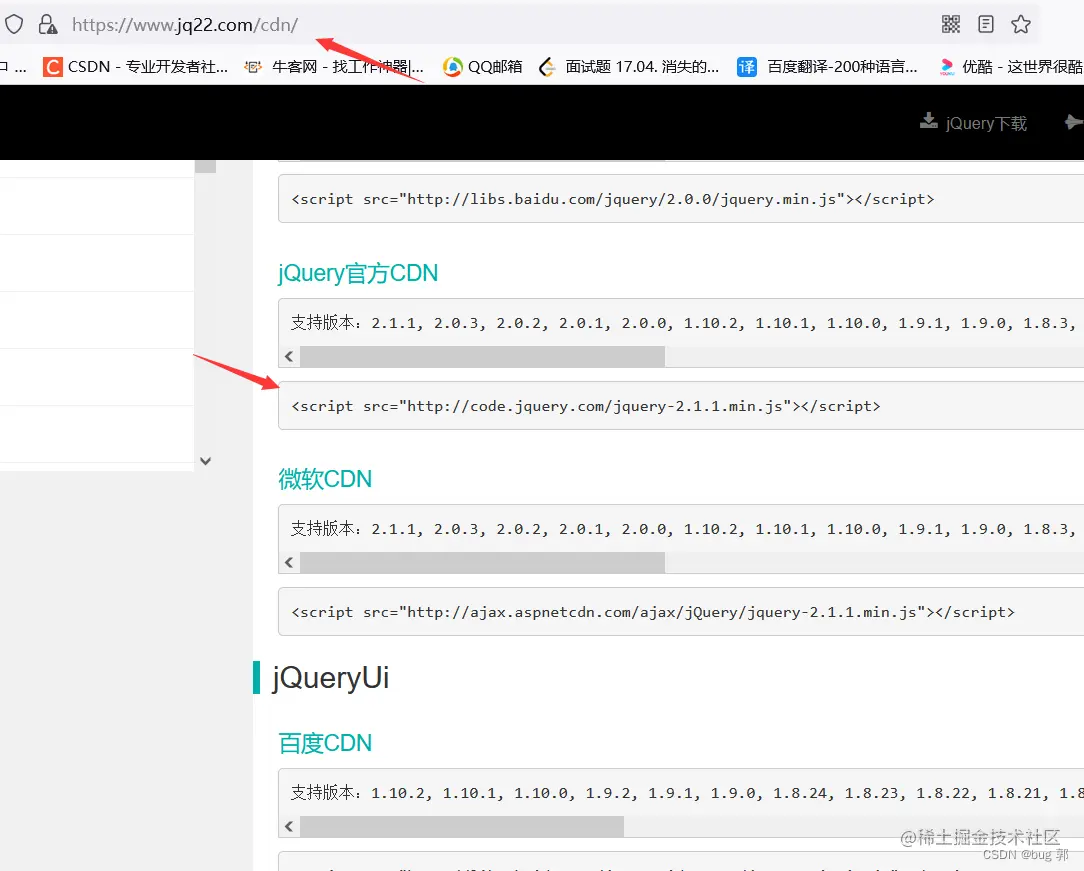Open the 百度翻译 bookmark
The height and width of the screenshot is (871, 1084).
(x=828, y=67)
